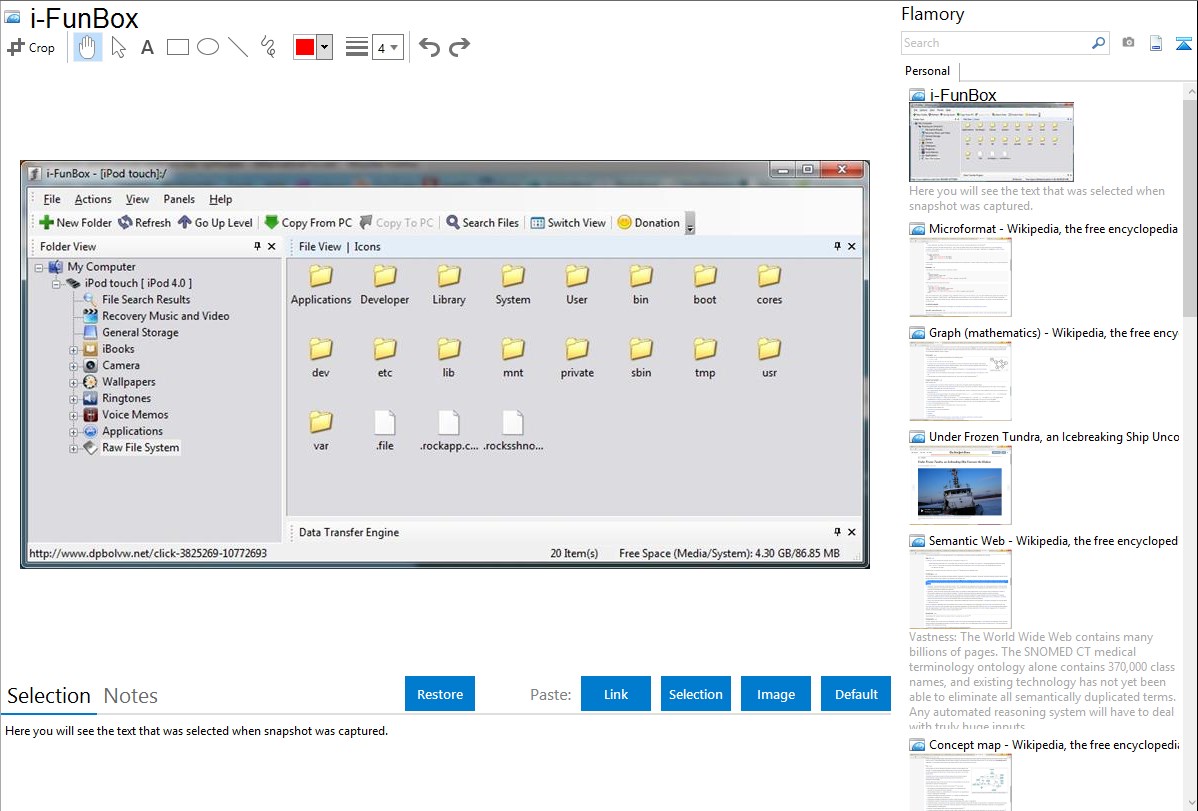Viewport: 1198px width, 811px height.
Task: Click Switch View toolbar button
Action: (568, 223)
